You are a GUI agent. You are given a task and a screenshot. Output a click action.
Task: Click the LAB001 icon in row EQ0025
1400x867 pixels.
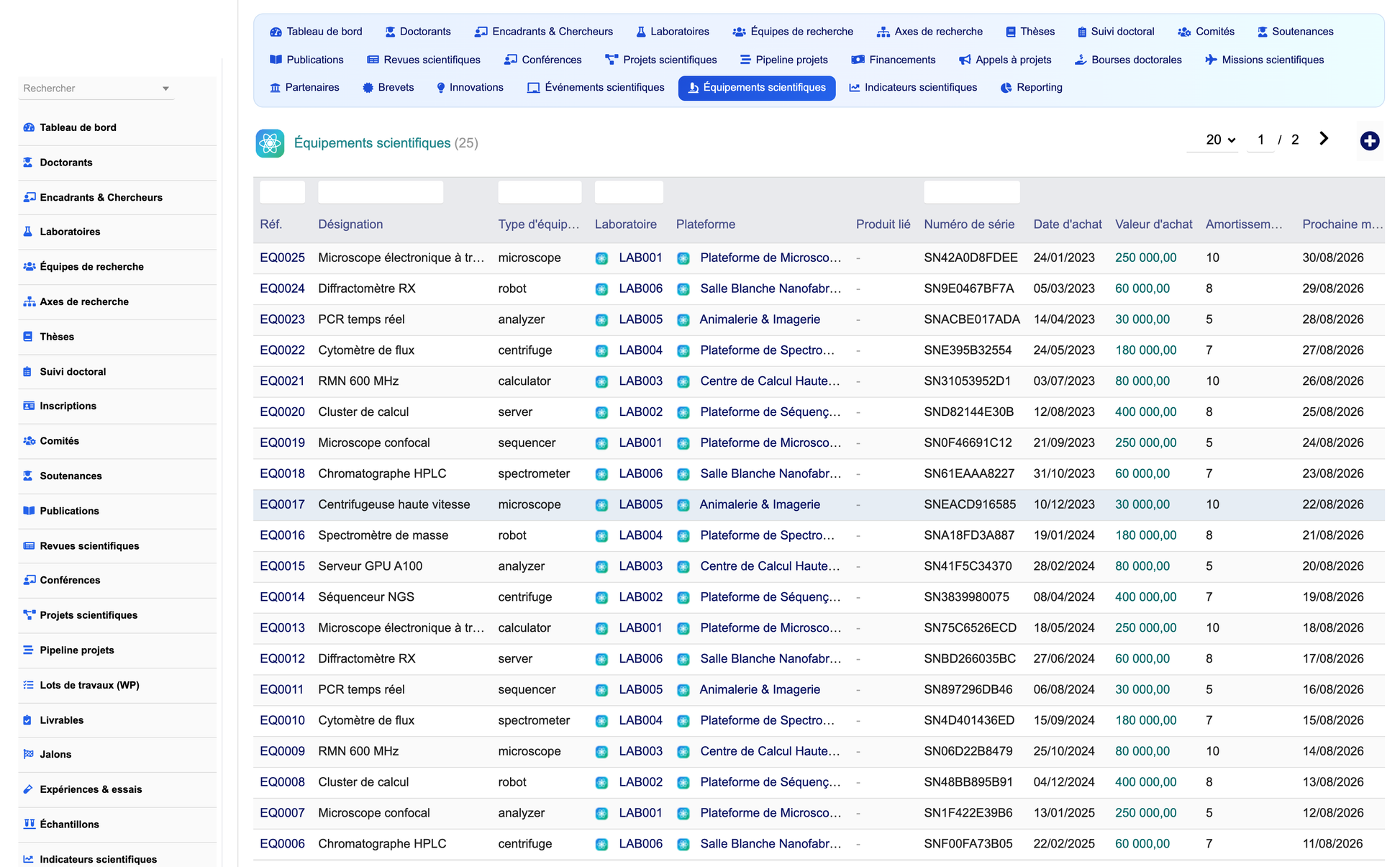pyautogui.click(x=602, y=258)
